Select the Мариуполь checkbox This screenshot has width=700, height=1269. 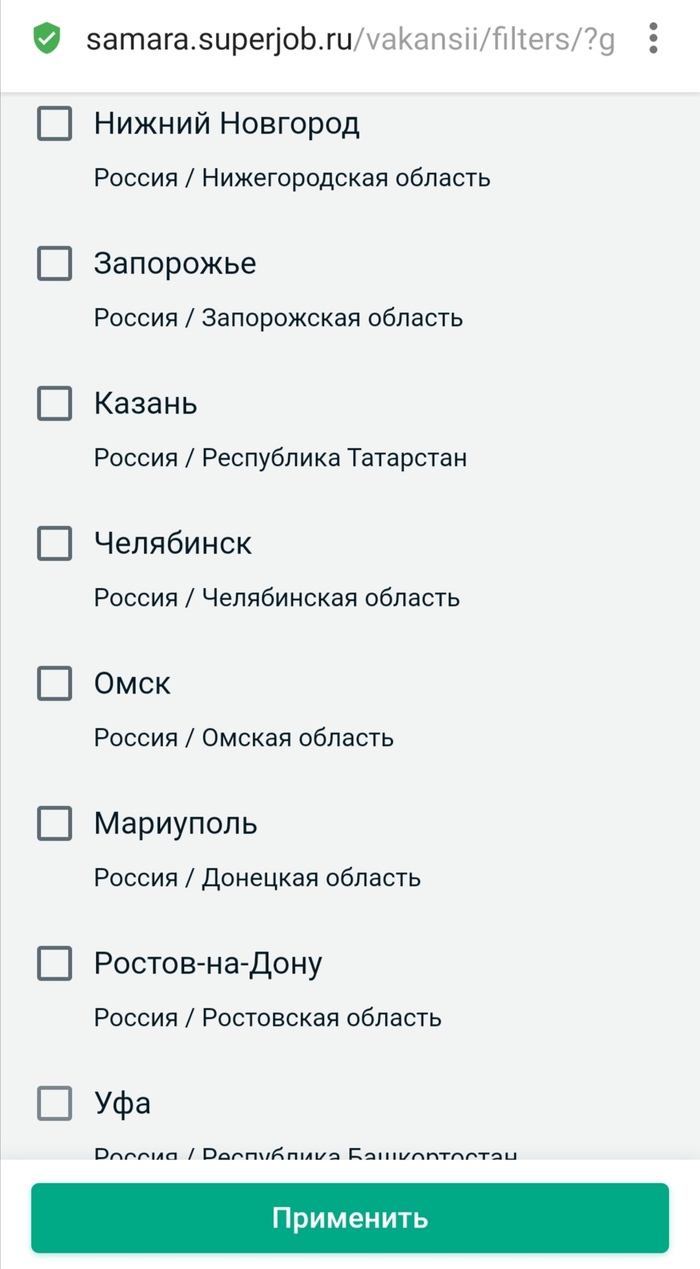[x=54, y=824]
